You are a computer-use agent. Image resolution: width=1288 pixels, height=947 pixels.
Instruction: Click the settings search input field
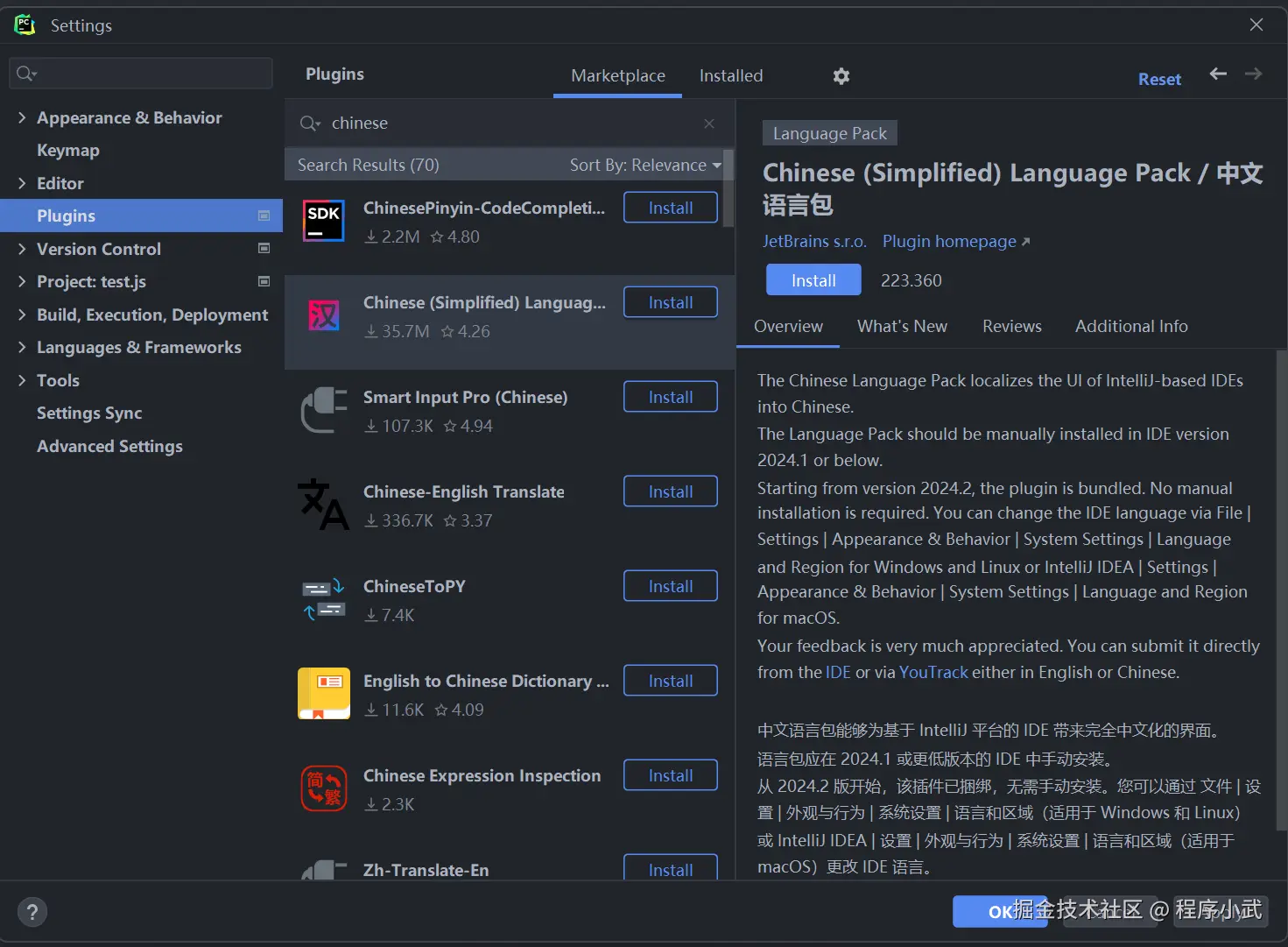tap(141, 74)
